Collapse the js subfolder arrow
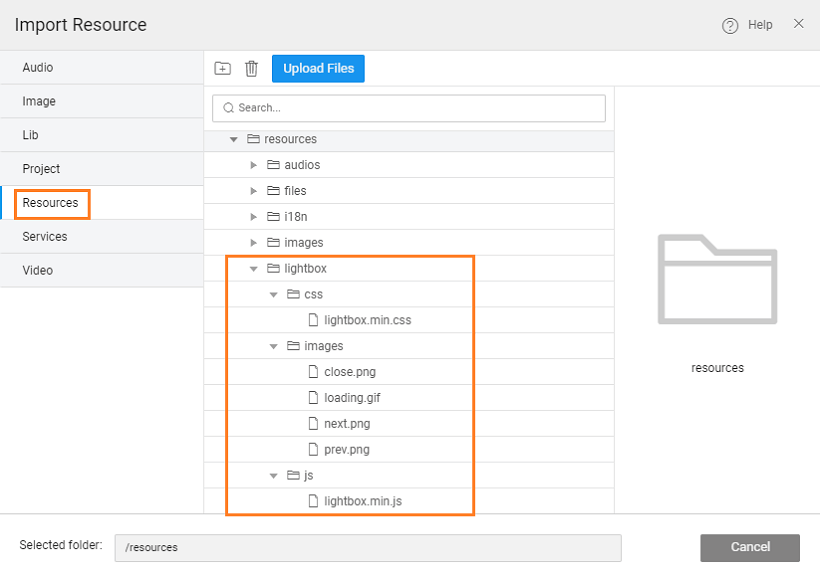 click(x=274, y=476)
